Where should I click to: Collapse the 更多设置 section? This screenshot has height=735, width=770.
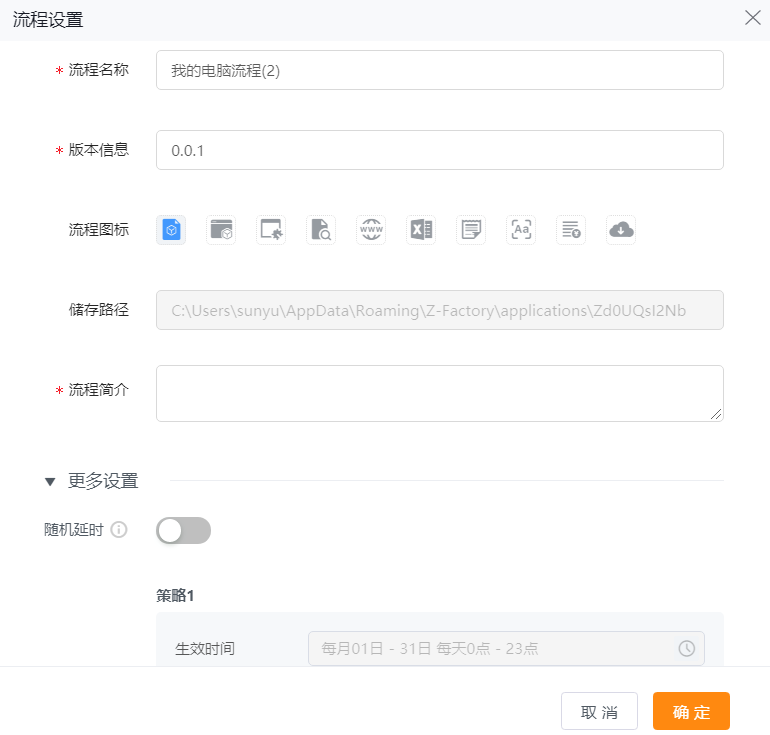[50, 481]
